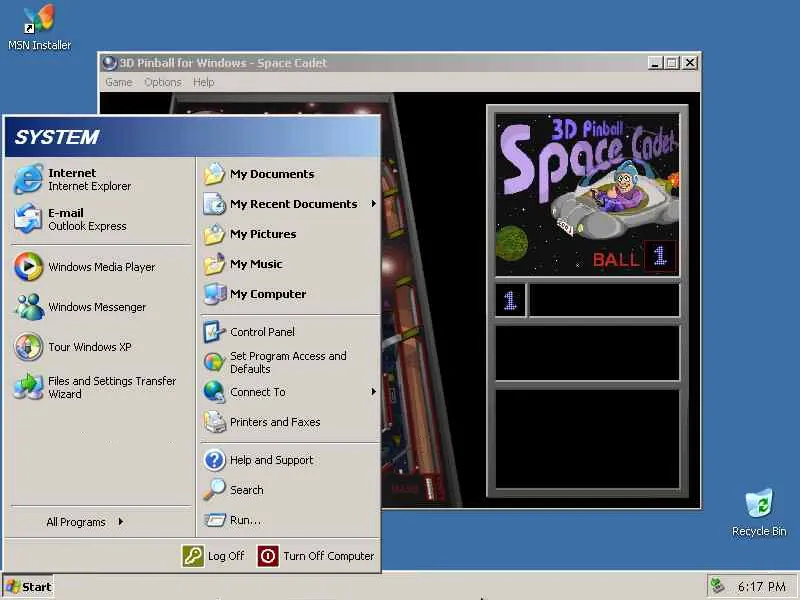Click the 3D Pinball title bar icon

109,63
